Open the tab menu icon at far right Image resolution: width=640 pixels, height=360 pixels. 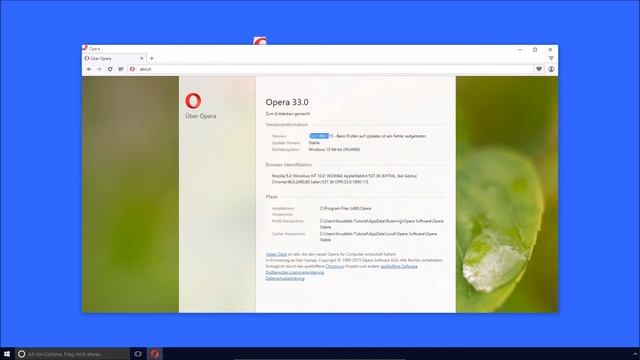pyautogui.click(x=551, y=58)
